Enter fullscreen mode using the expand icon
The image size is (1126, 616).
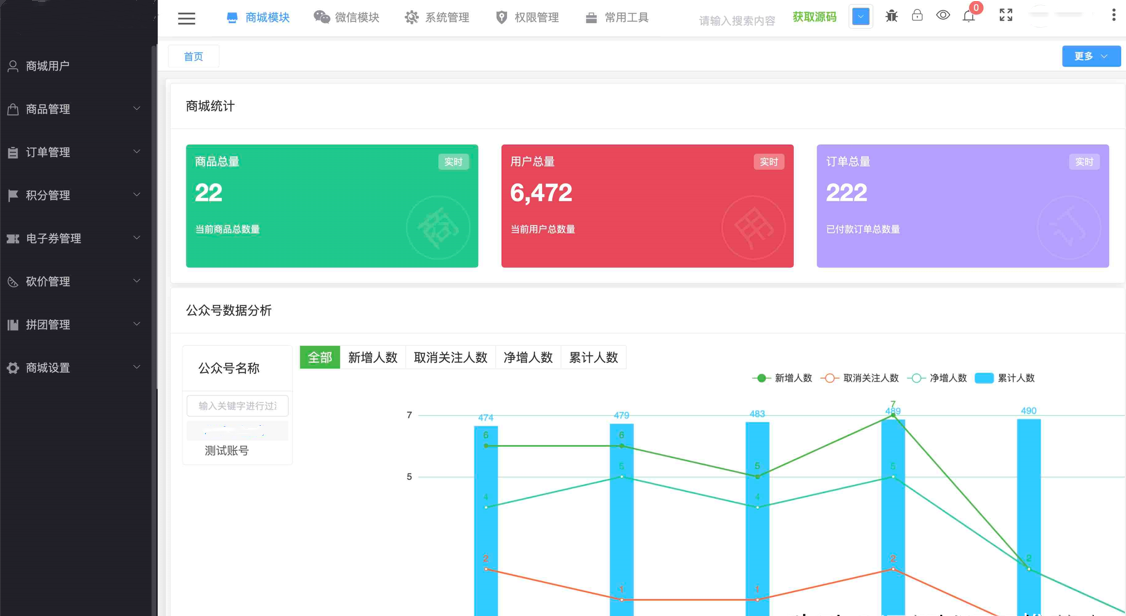(1006, 15)
